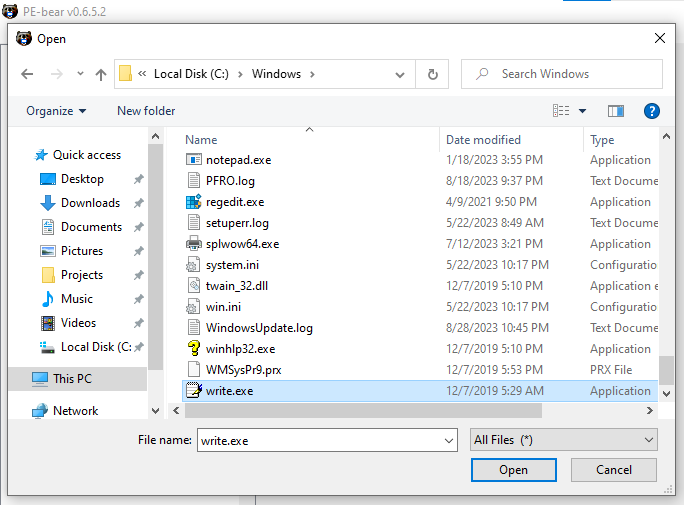Click the Desktop pin icon

[x=139, y=179]
